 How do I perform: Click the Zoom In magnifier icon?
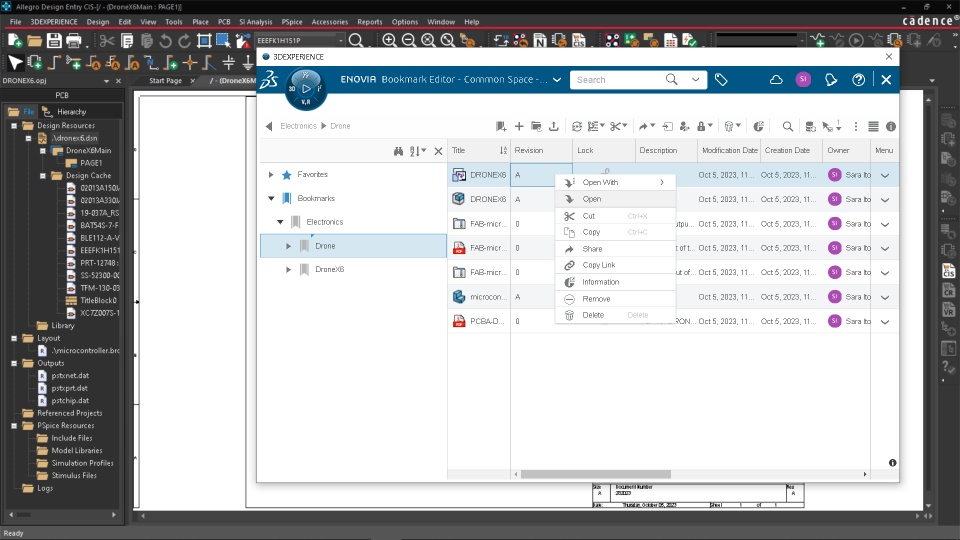coord(389,40)
